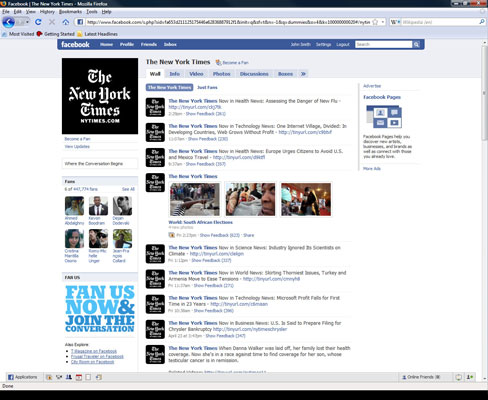The width and height of the screenshot is (488, 400).
Task: Select the Just Fans wall filter
Action: tap(207, 87)
